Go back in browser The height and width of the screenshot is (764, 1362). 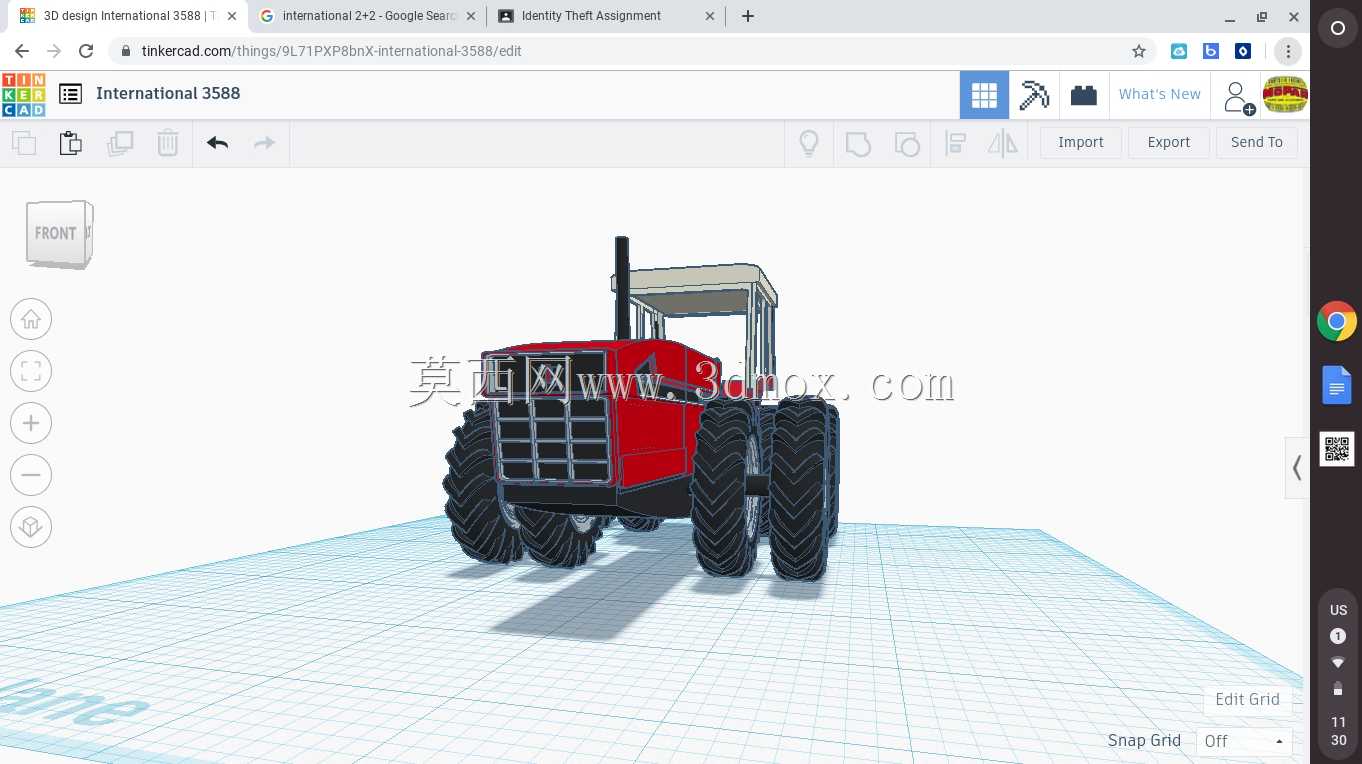[22, 51]
